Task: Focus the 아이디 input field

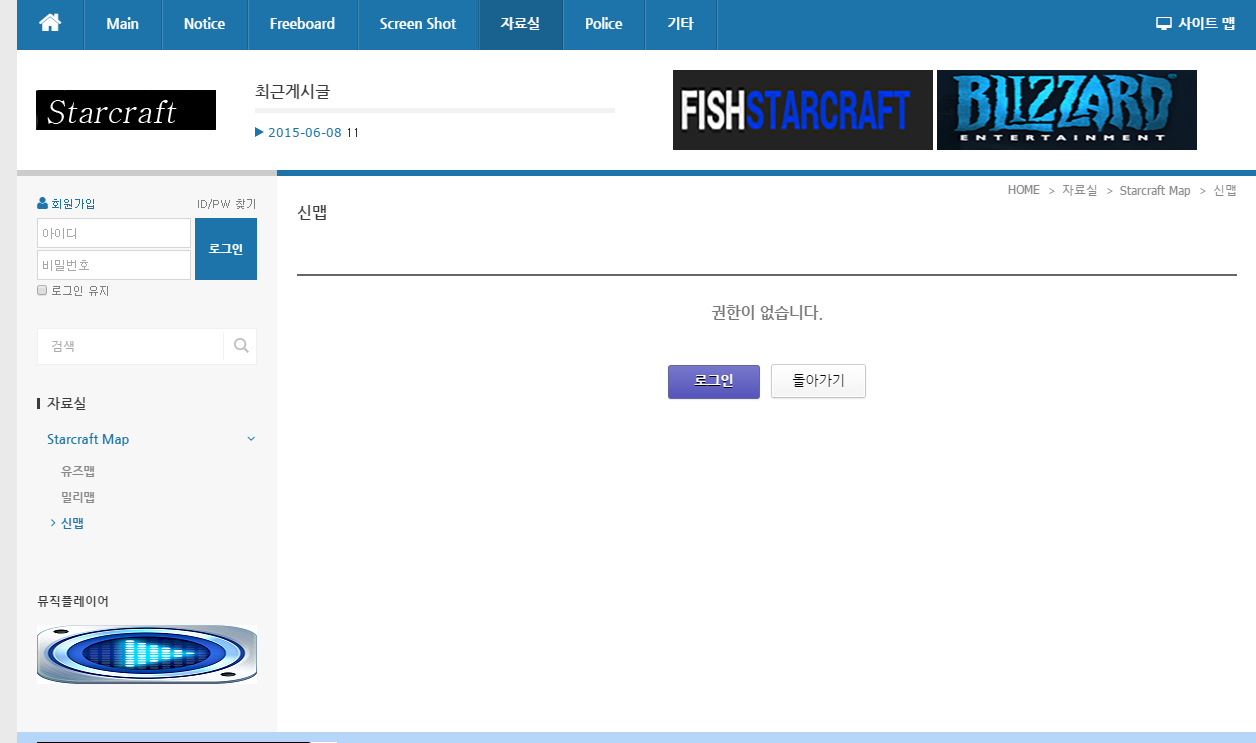Action: coord(114,233)
